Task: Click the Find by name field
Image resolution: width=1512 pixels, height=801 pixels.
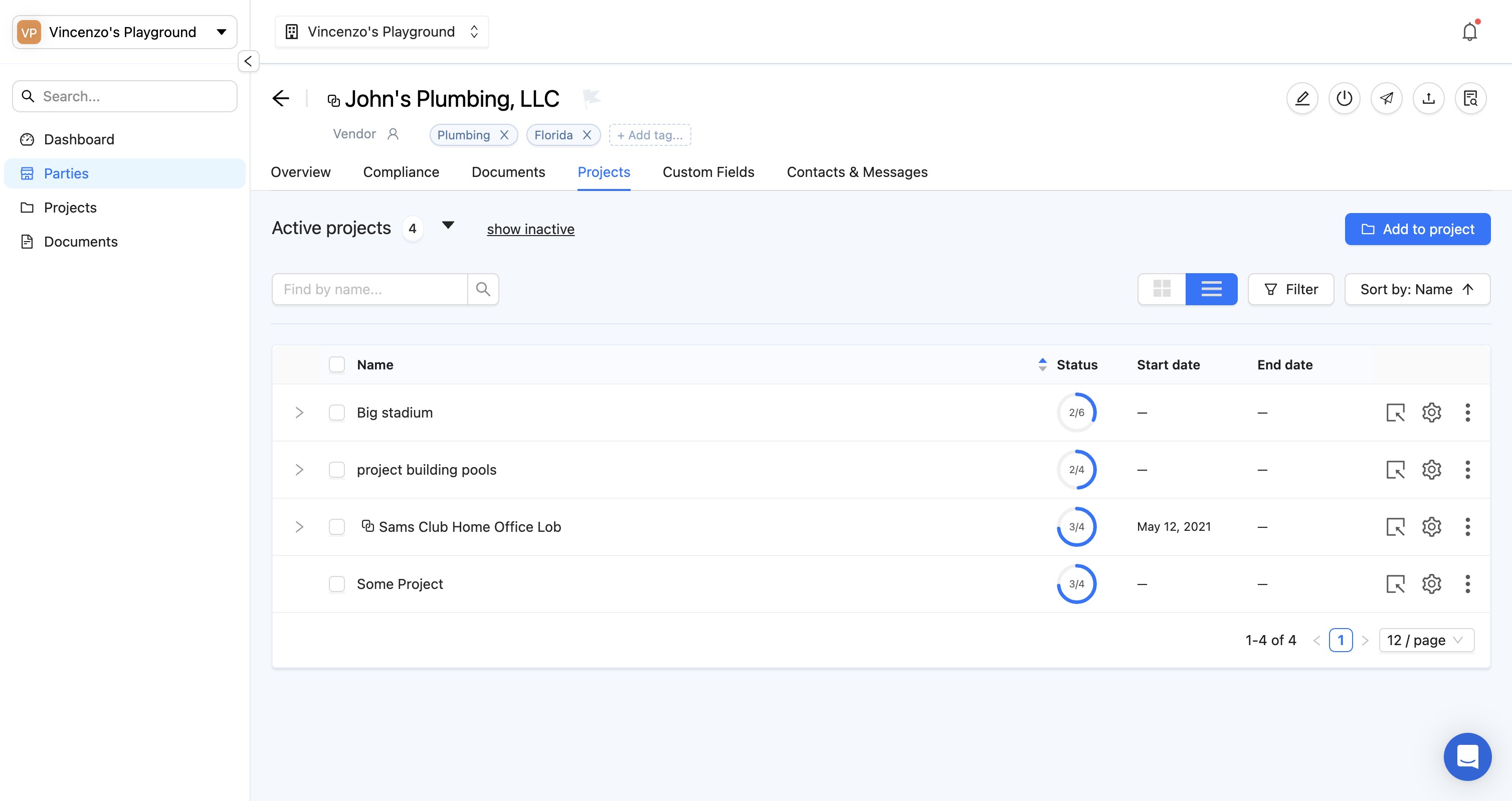Action: [370, 289]
